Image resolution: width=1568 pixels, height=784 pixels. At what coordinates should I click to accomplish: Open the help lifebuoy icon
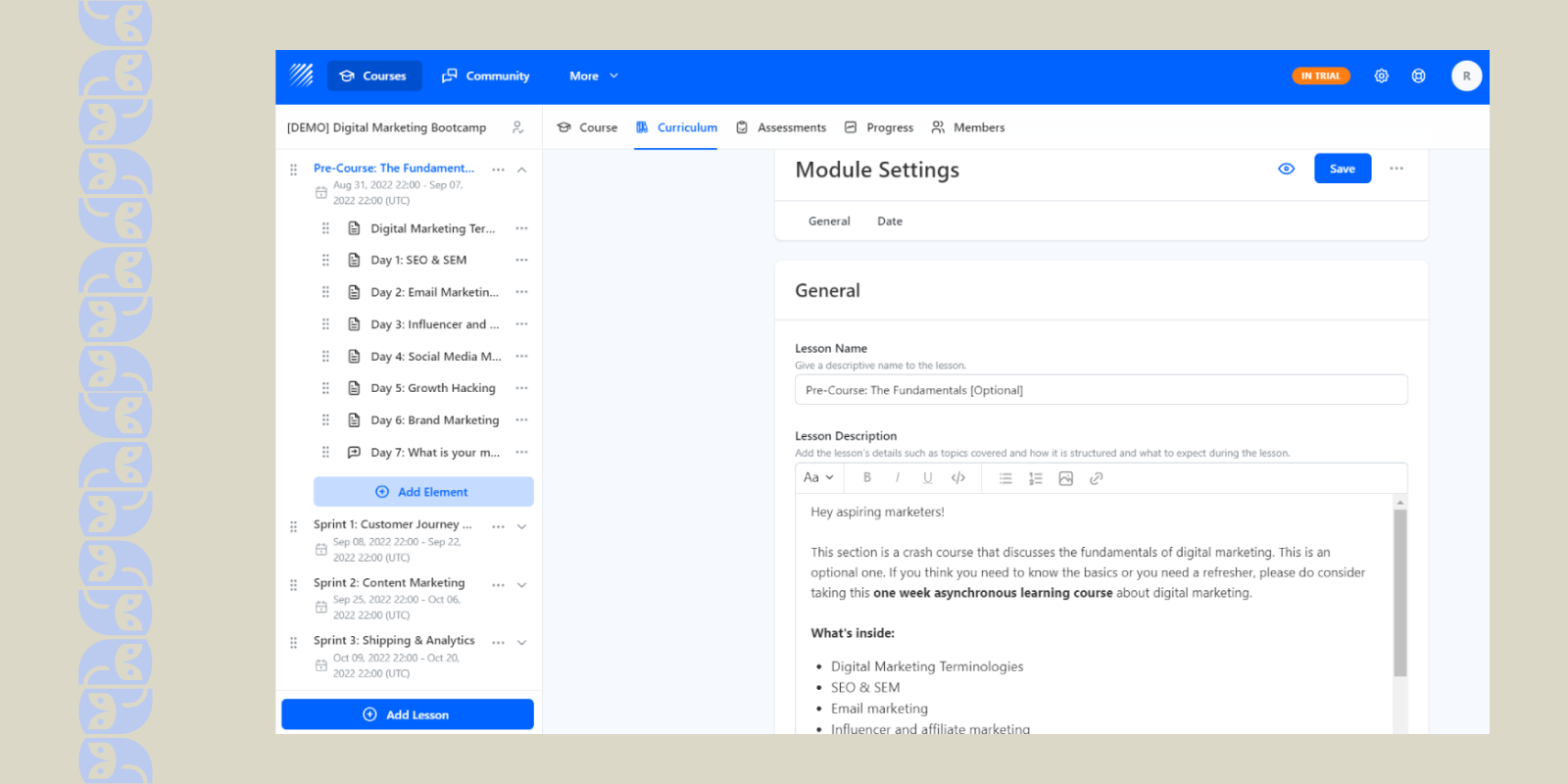tap(1418, 75)
